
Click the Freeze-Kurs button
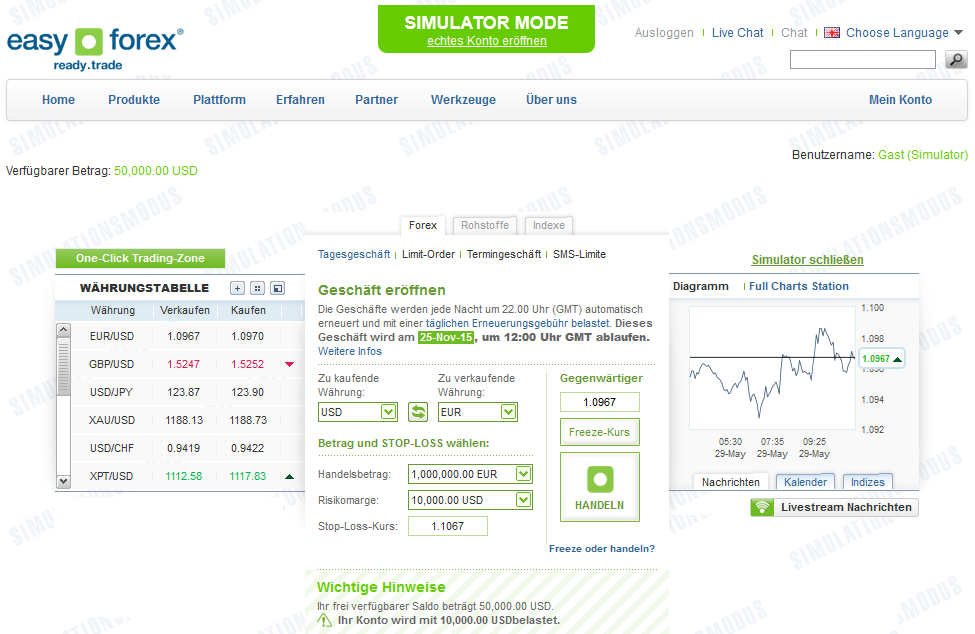599,432
